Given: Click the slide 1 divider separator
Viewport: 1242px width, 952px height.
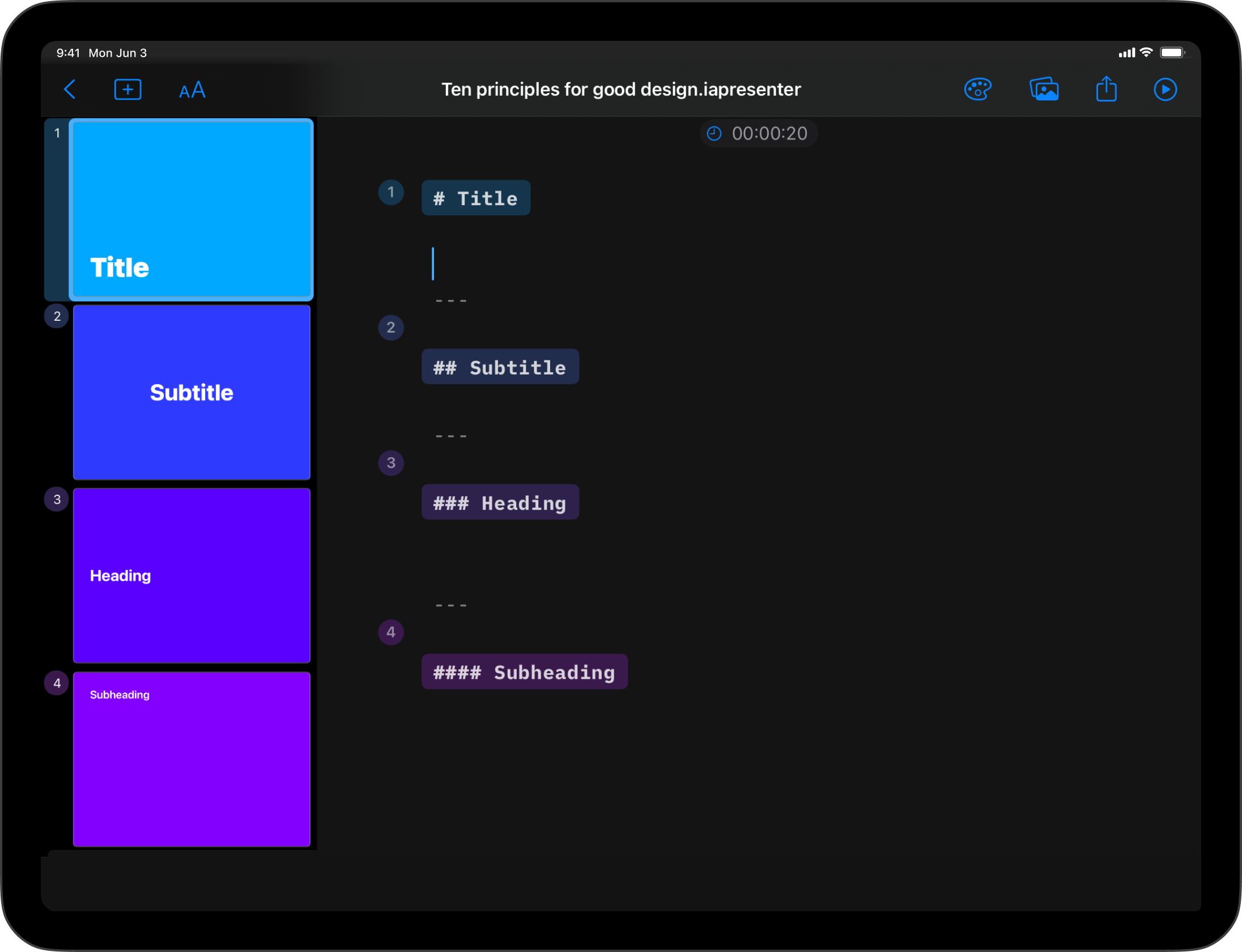Looking at the screenshot, I should pos(451,300).
